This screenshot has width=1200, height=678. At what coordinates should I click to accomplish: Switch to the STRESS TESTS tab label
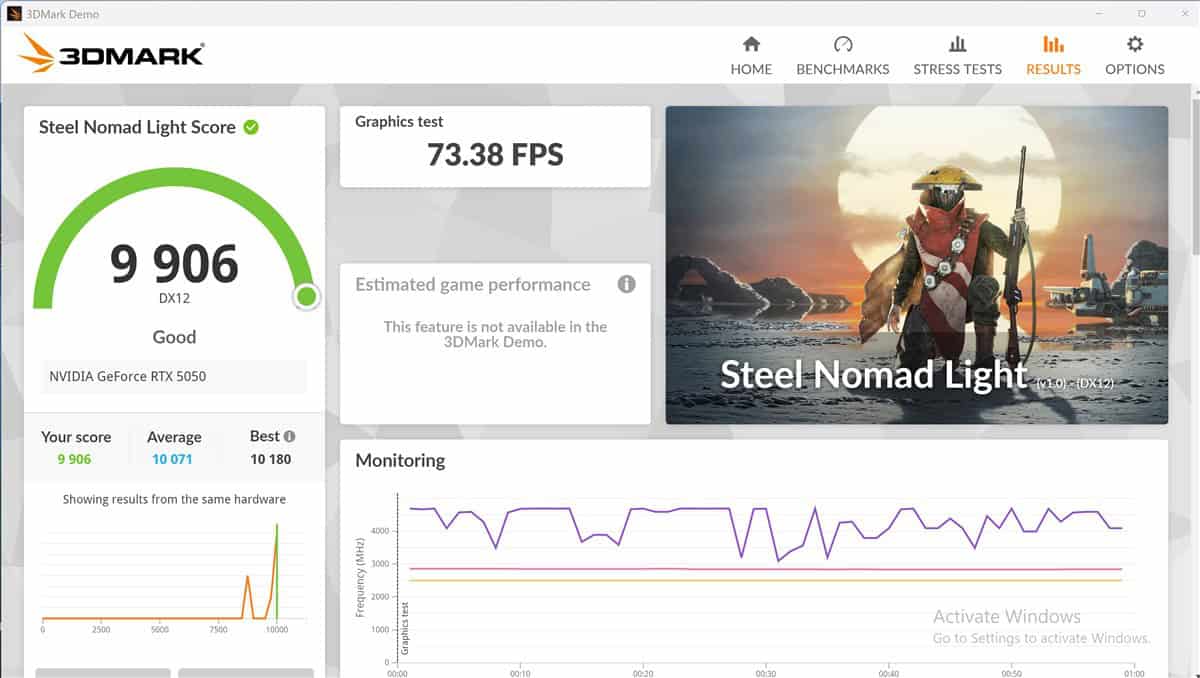(957, 69)
